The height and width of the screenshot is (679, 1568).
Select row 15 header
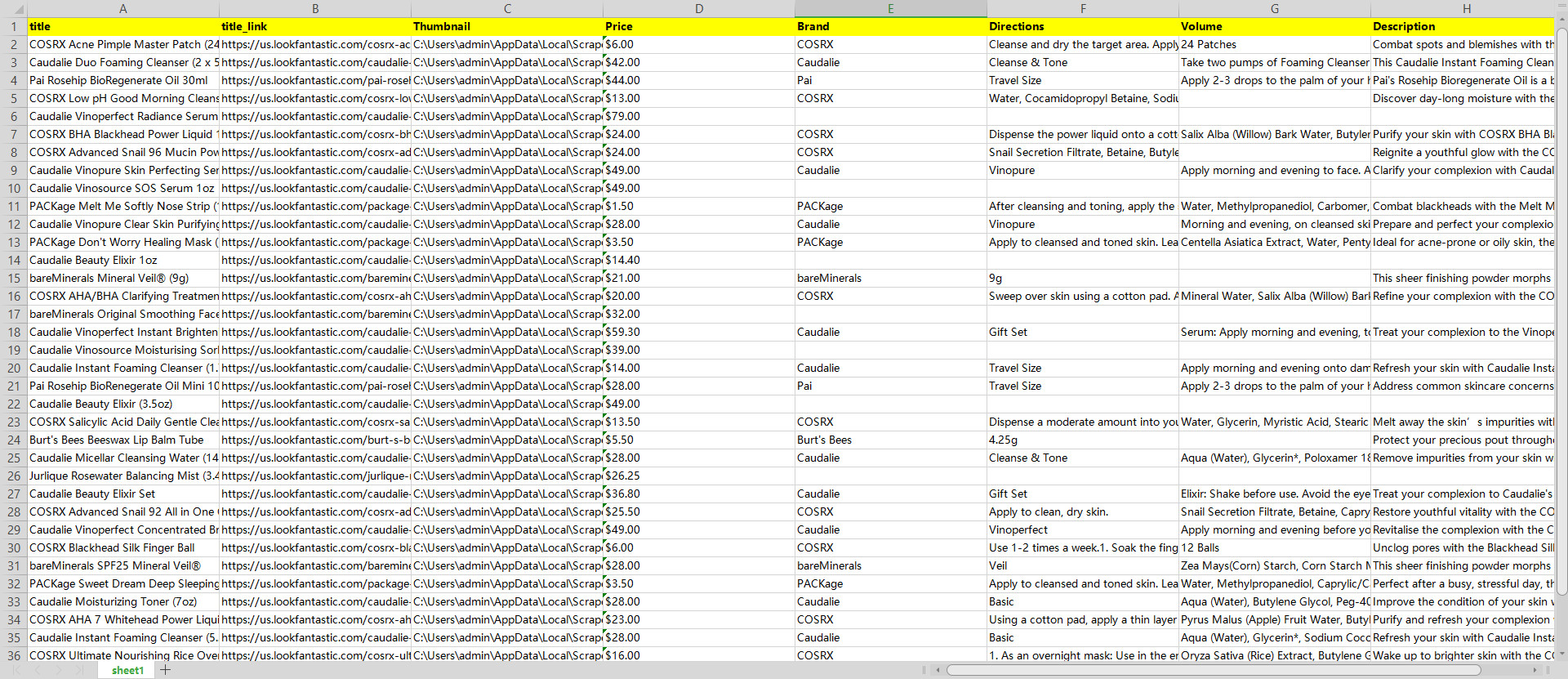(x=13, y=278)
